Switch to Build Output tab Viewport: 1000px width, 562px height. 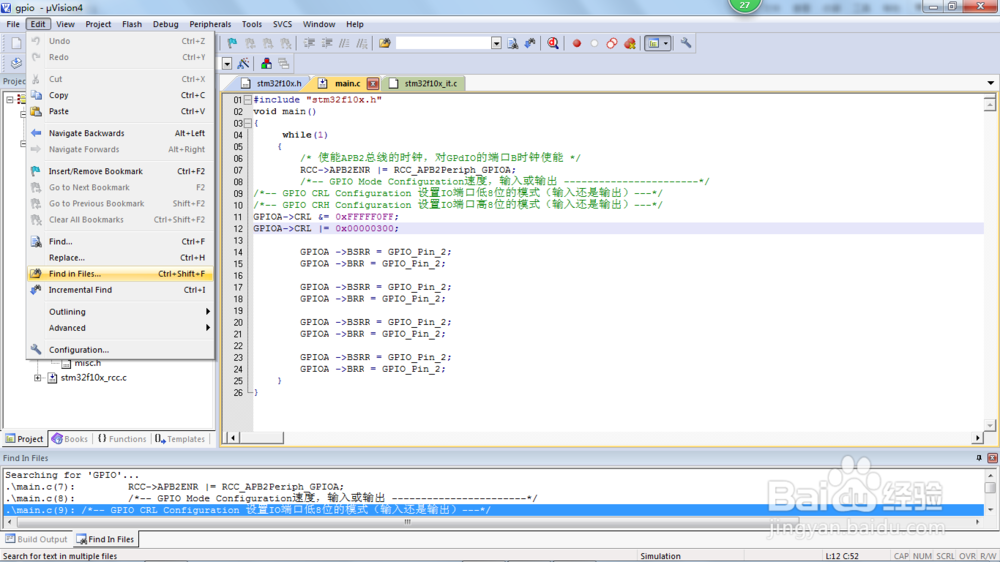(x=36, y=539)
